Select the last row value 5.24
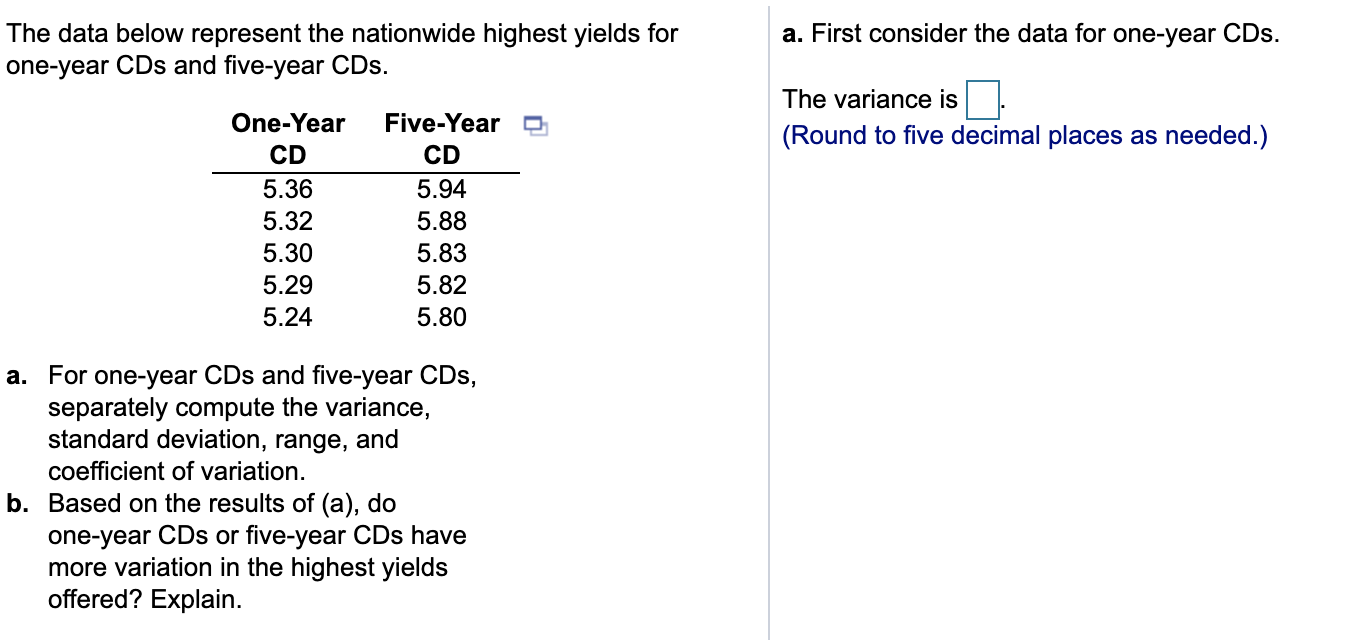1346x640 pixels. coord(288,317)
